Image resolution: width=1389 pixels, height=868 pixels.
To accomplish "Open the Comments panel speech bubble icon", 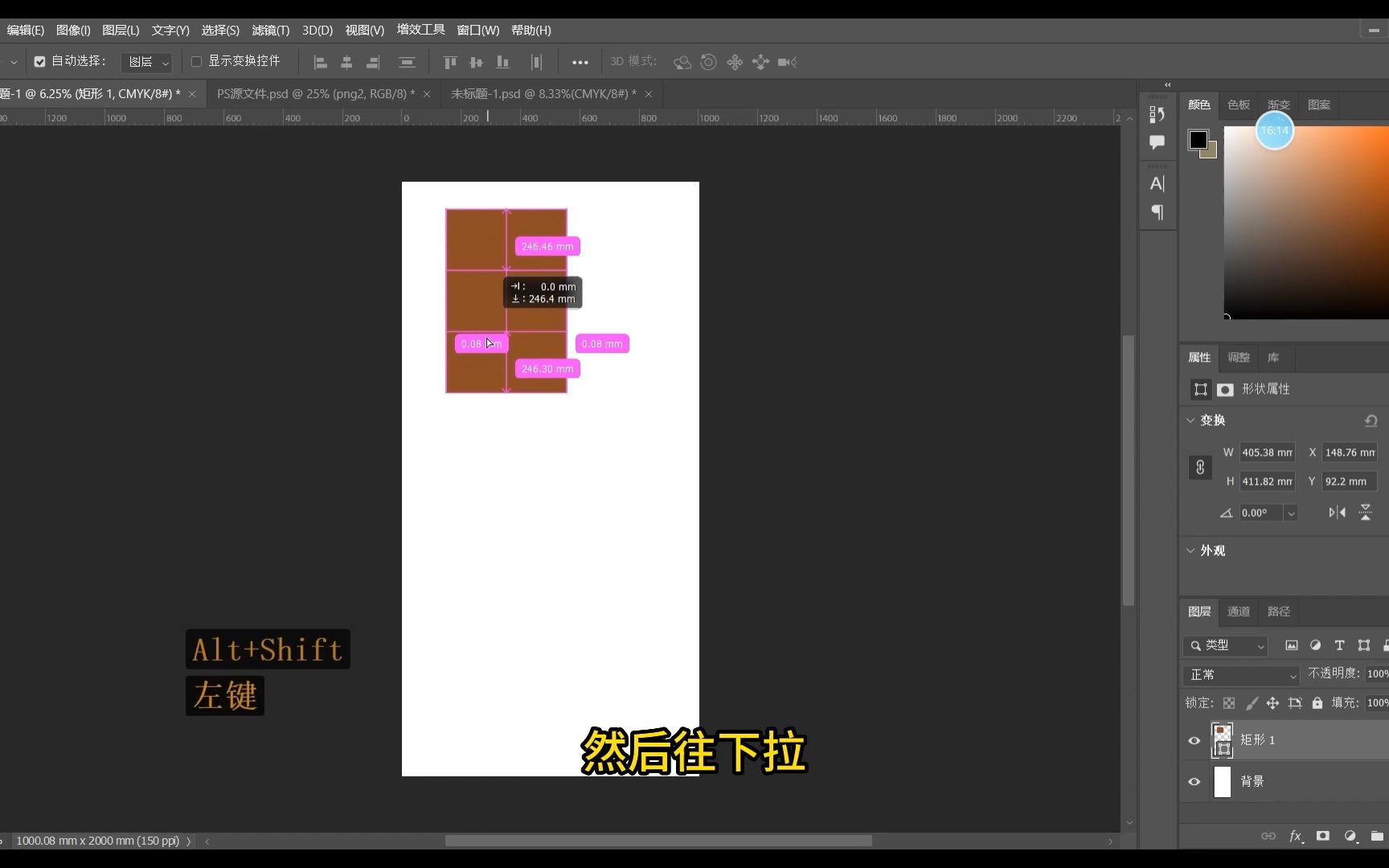I will click(x=1157, y=142).
